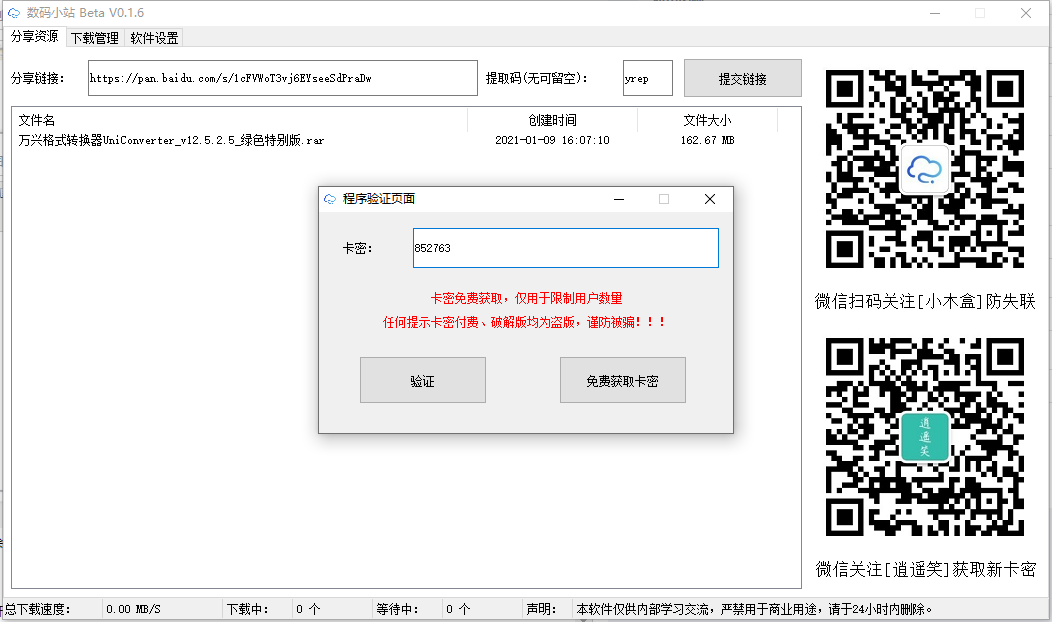1052x622 pixels.
Task: Click the 创建时间 column header
Action: click(x=552, y=120)
